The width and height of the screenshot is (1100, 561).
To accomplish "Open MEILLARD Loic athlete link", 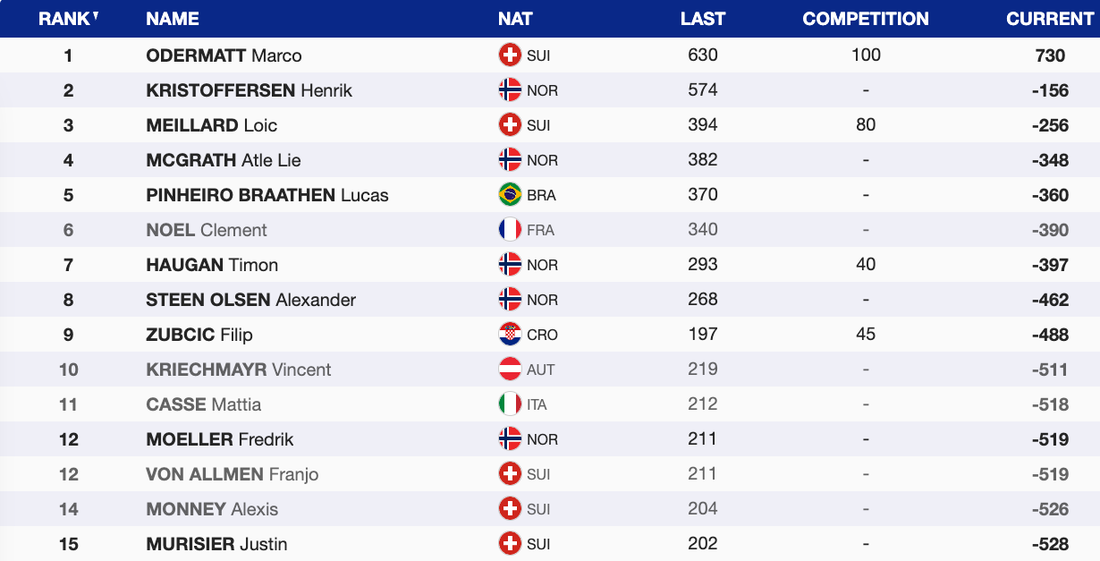I will [x=212, y=125].
